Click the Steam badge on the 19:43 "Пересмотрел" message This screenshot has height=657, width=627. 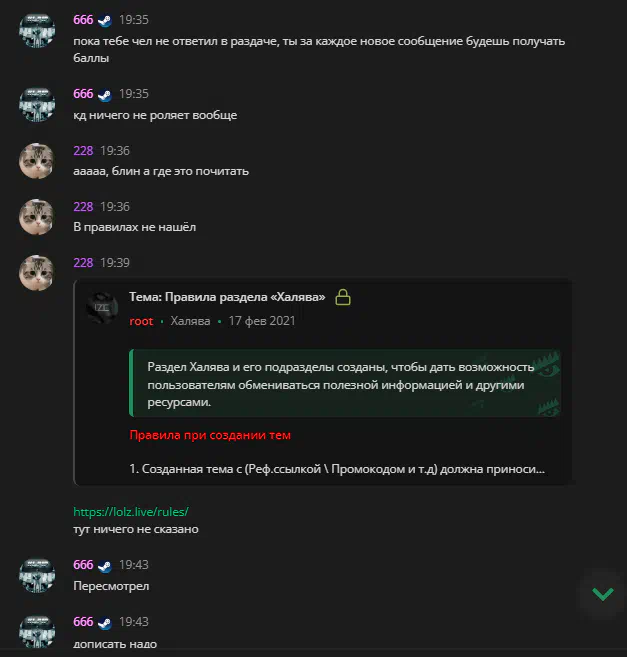point(105,566)
